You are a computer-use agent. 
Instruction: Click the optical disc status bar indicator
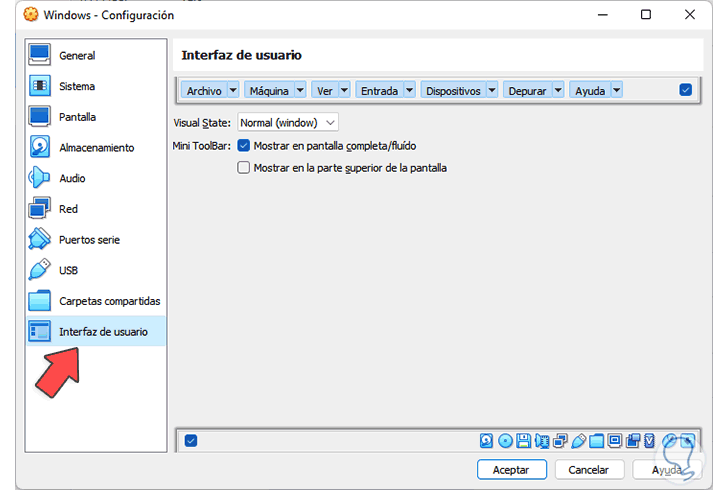[x=505, y=440]
